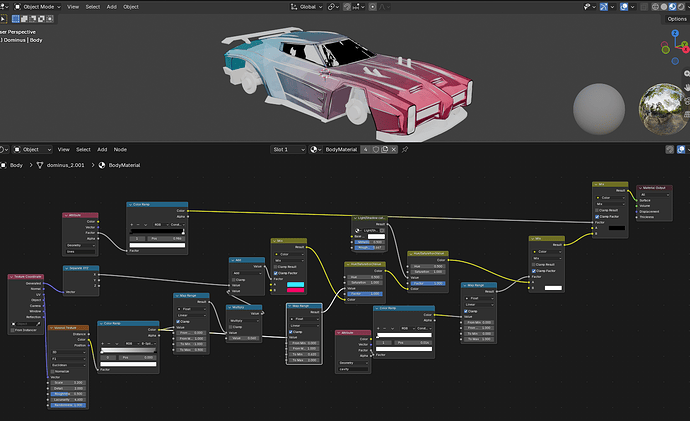The image size is (690, 421).
Task: Open the Node menu in node editor
Action: [120, 150]
